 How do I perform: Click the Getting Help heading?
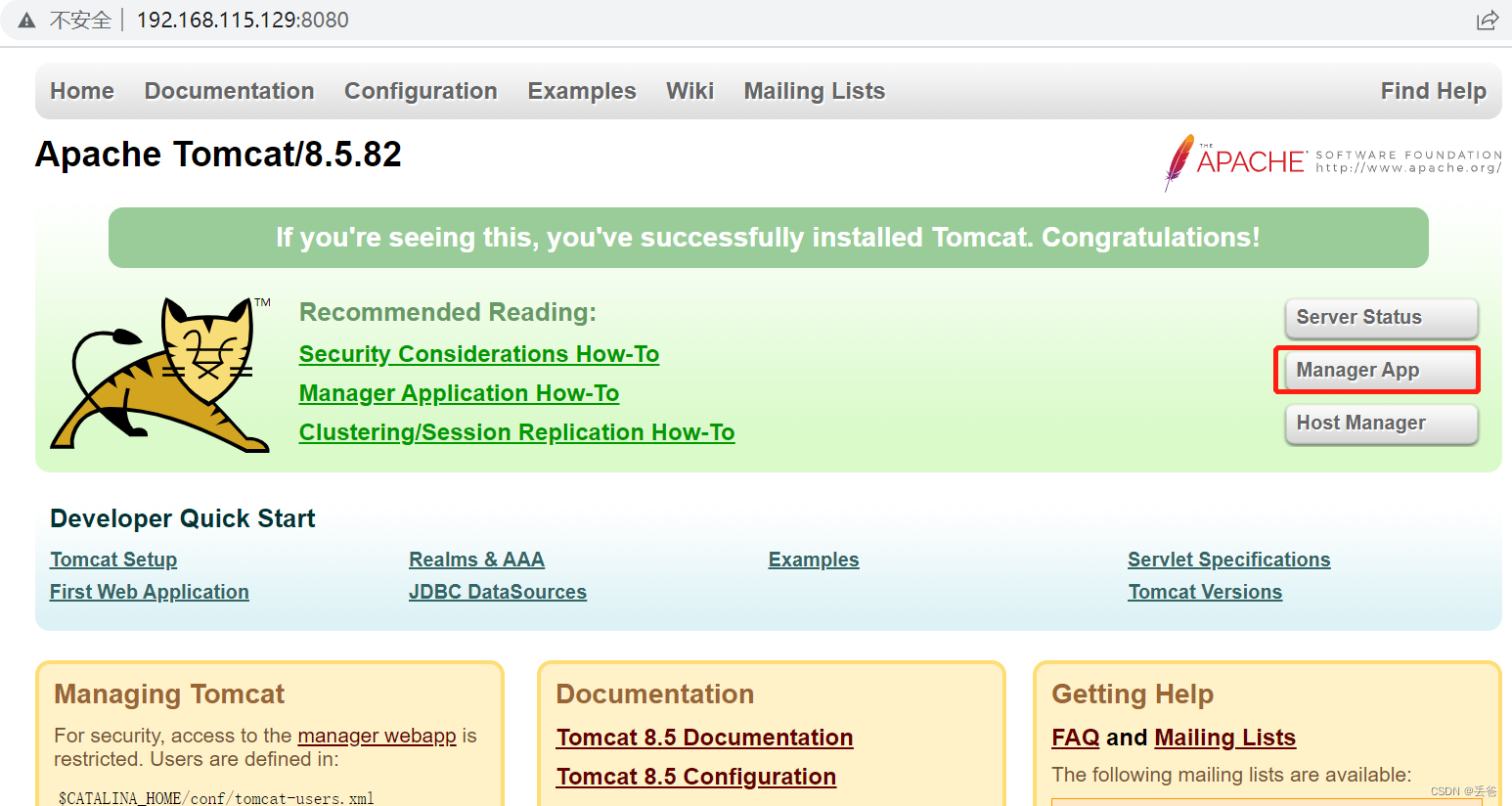(1133, 694)
